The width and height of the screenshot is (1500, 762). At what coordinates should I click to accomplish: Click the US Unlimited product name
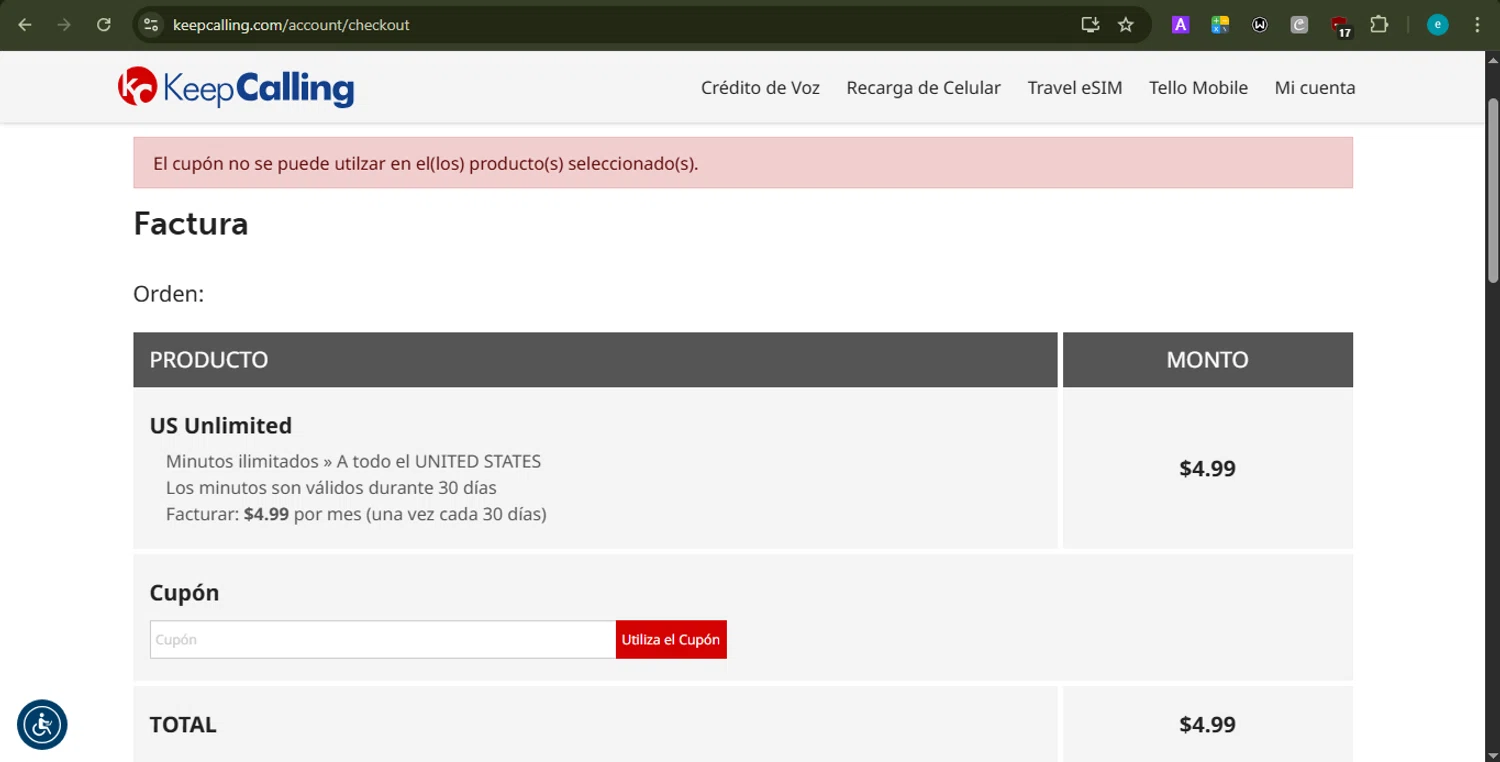click(x=221, y=426)
